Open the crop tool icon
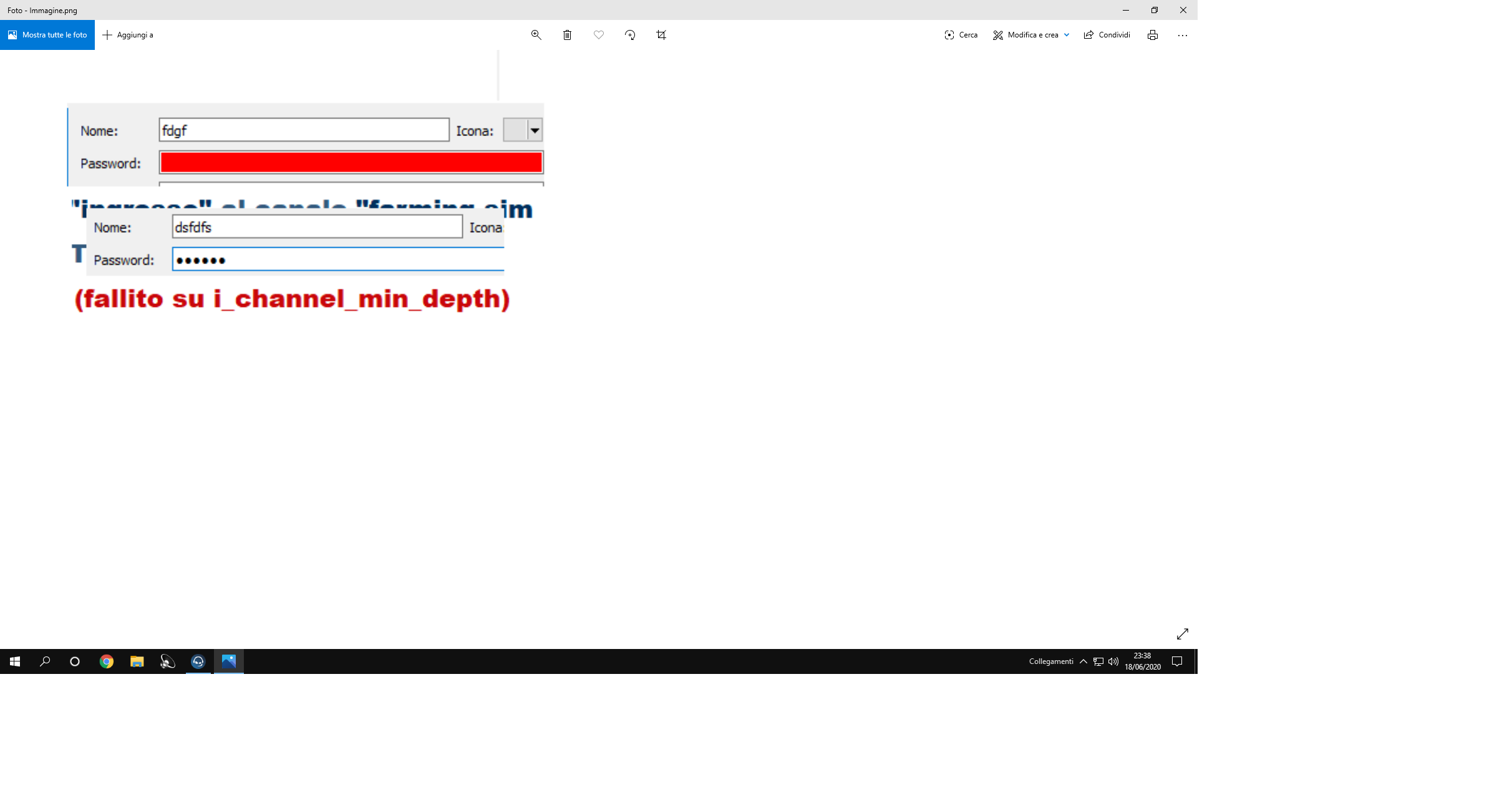The image size is (1512, 800). click(x=661, y=35)
